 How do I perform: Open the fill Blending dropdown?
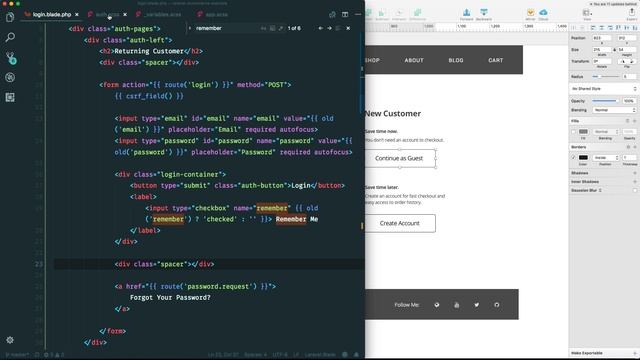[x=606, y=131]
